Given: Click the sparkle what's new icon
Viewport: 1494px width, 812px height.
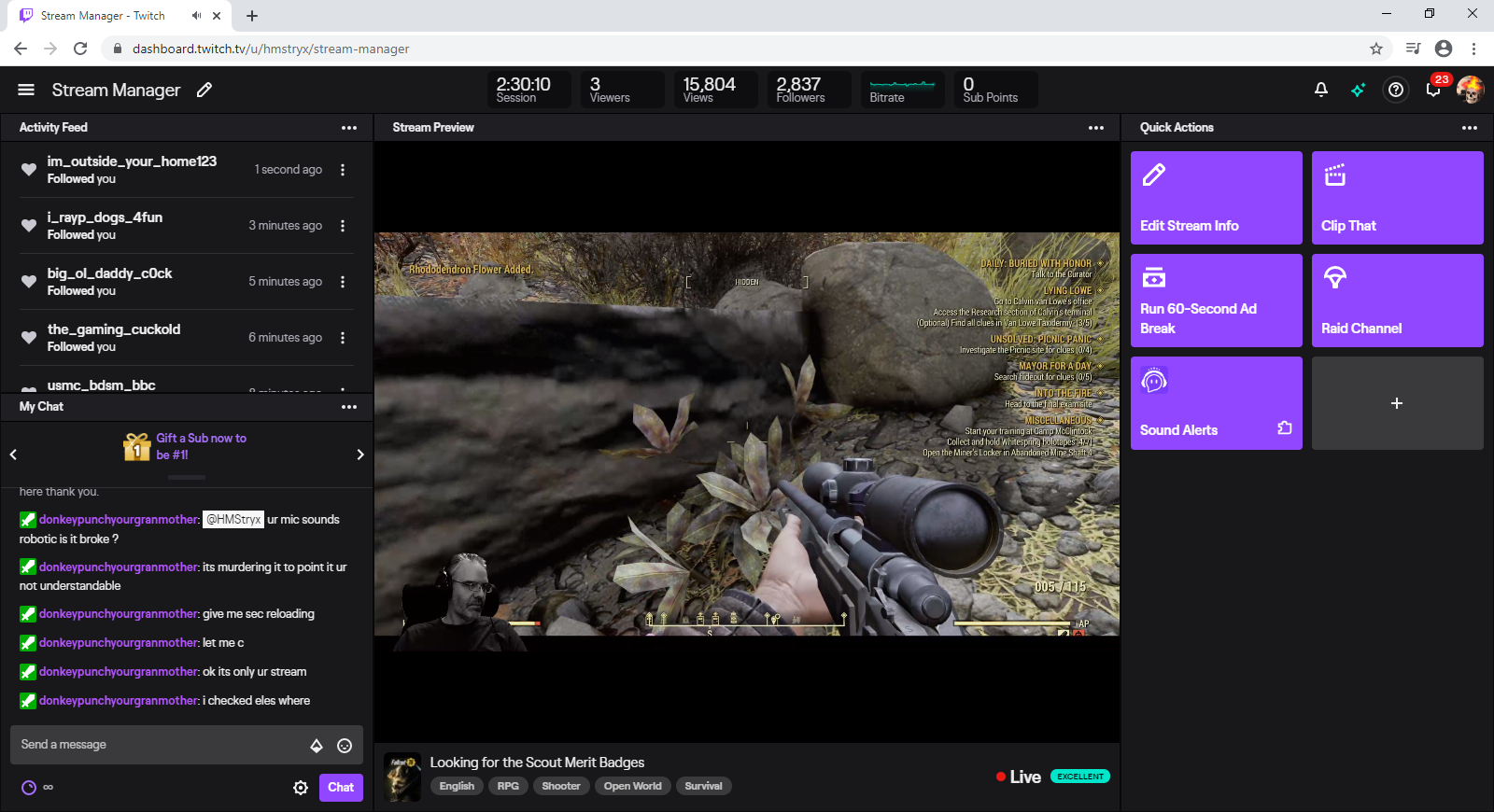Looking at the screenshot, I should click(1359, 90).
